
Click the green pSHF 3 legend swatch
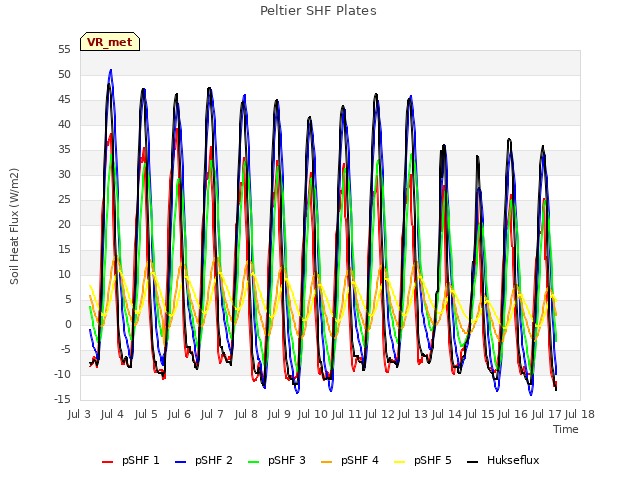pos(253,462)
